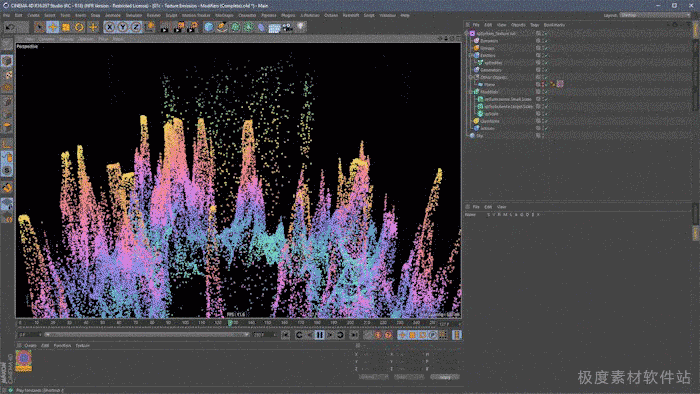Switch to Texture mode in left palette
This screenshot has height=394, width=700.
coord(7,75)
